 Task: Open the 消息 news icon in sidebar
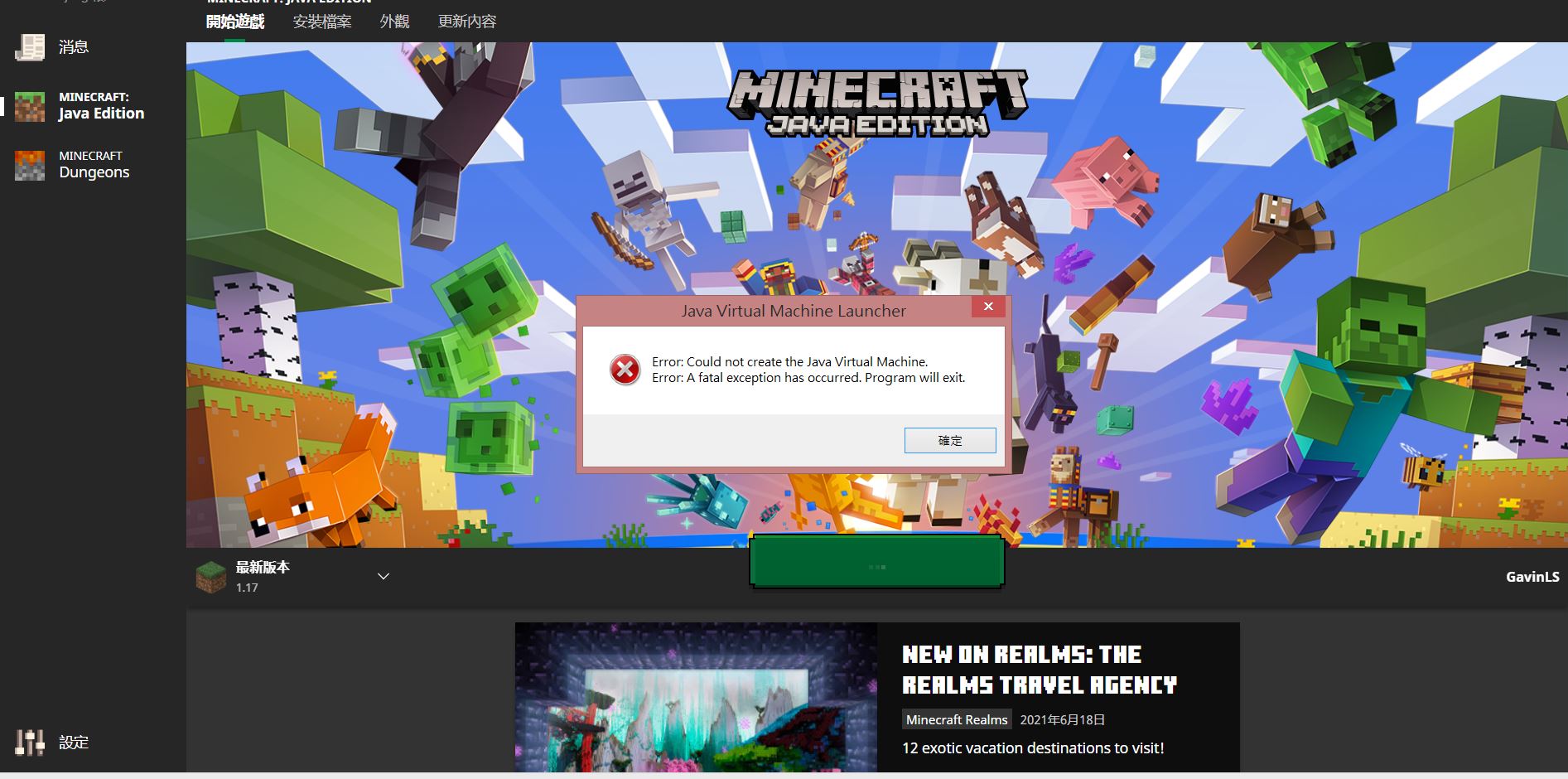[30, 47]
